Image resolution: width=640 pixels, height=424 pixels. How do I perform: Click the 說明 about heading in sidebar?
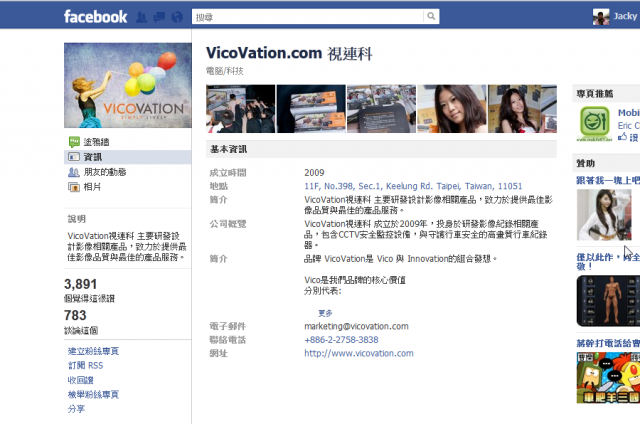click(x=77, y=219)
